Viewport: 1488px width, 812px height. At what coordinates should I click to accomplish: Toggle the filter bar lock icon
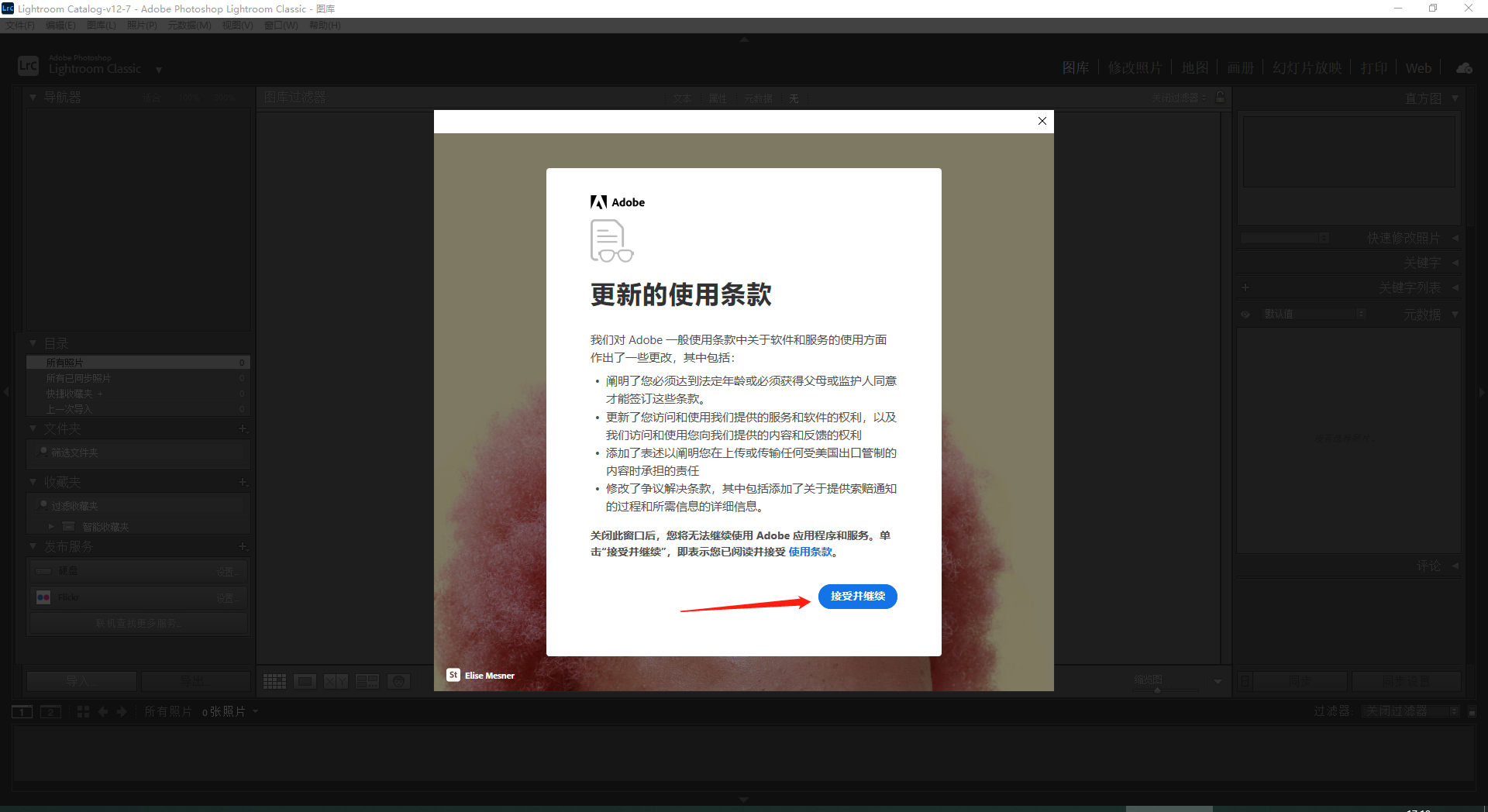(x=1221, y=97)
